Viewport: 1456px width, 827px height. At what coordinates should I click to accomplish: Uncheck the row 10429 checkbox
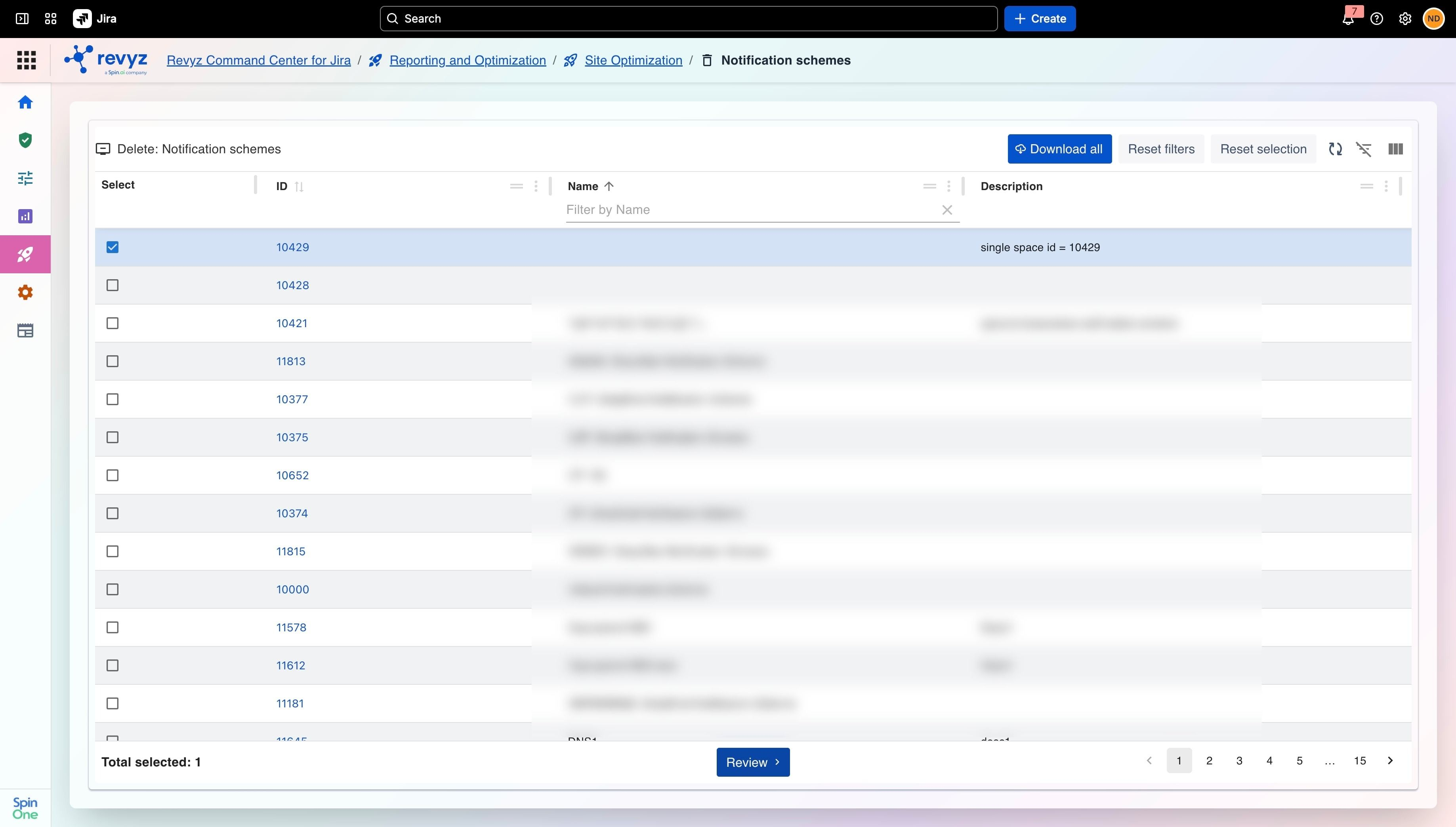pyautogui.click(x=113, y=247)
